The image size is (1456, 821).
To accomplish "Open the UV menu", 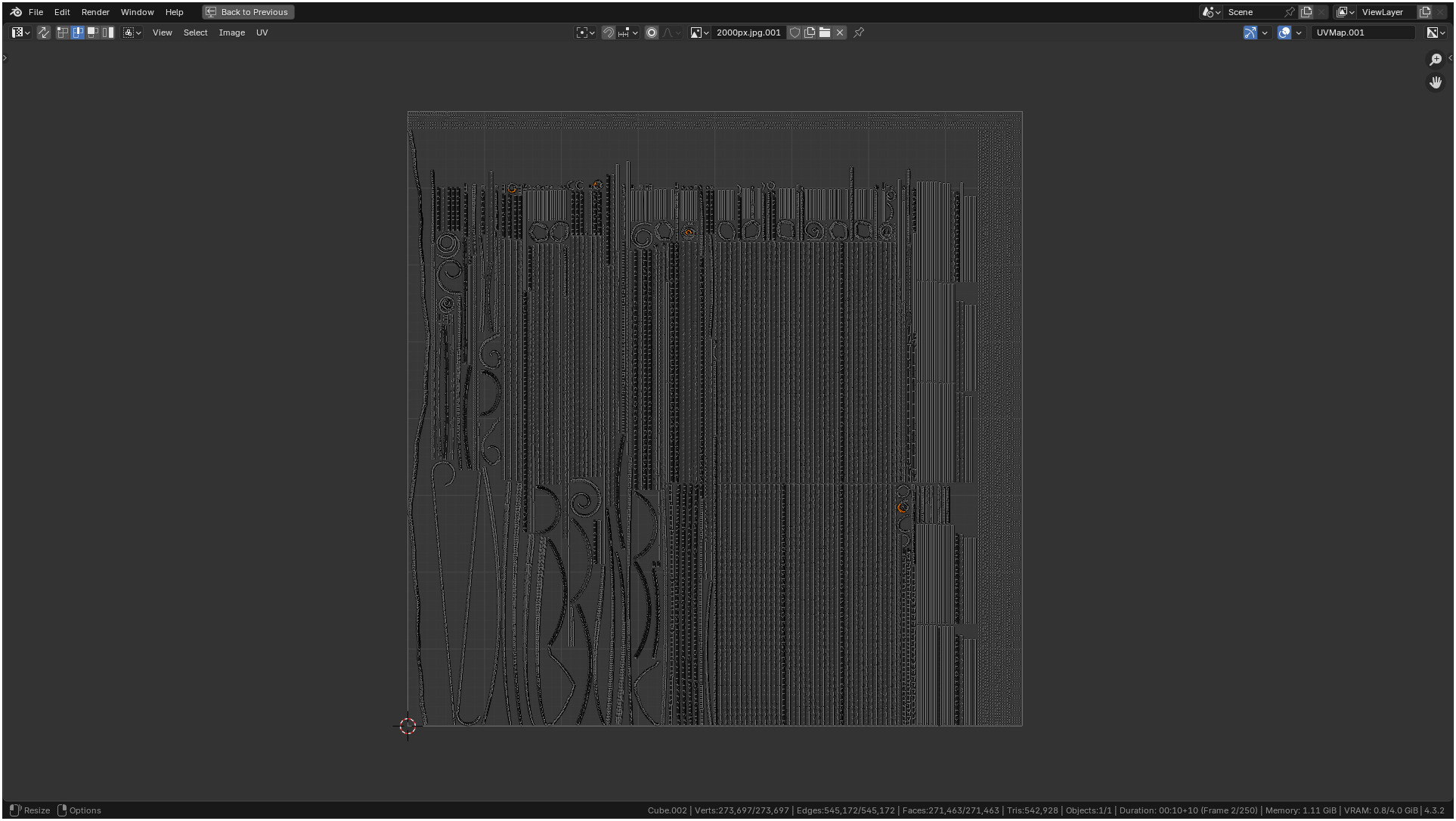I will coord(262,33).
